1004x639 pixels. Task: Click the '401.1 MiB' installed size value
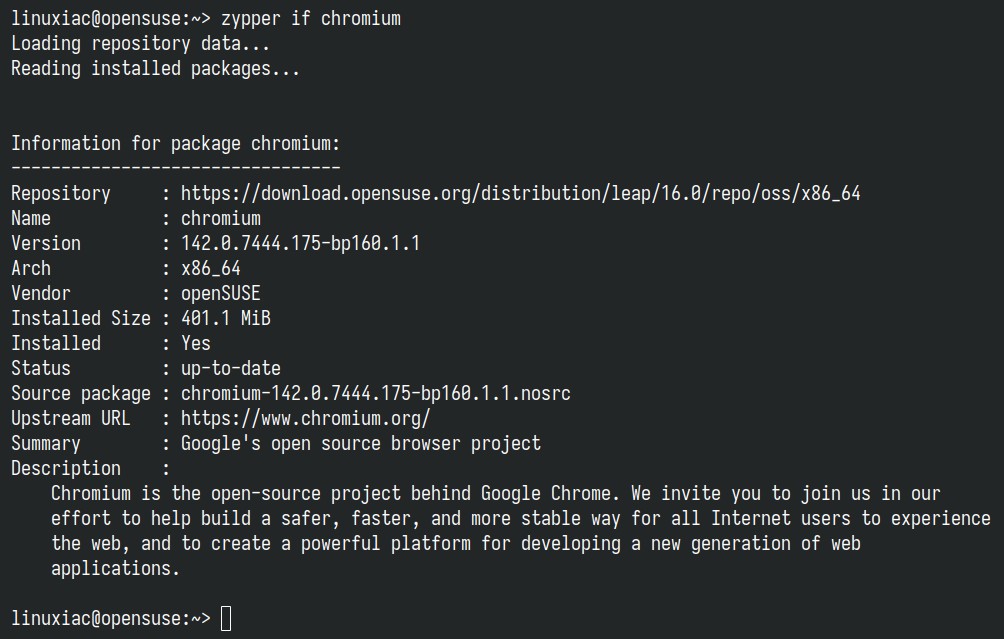[x=225, y=318]
